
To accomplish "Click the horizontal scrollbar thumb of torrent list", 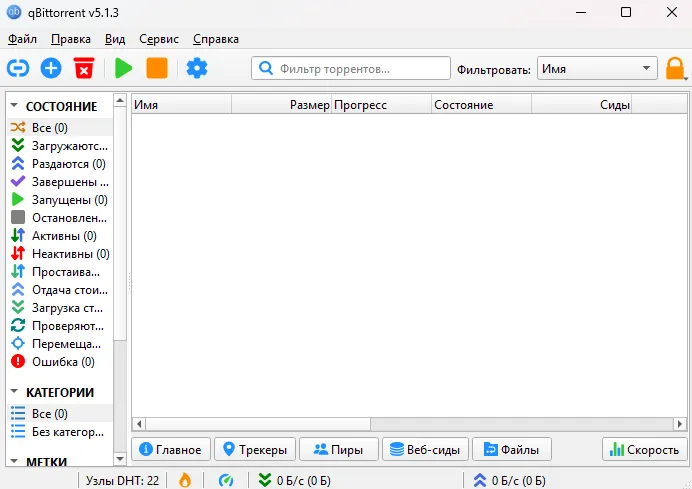I will click(258, 424).
